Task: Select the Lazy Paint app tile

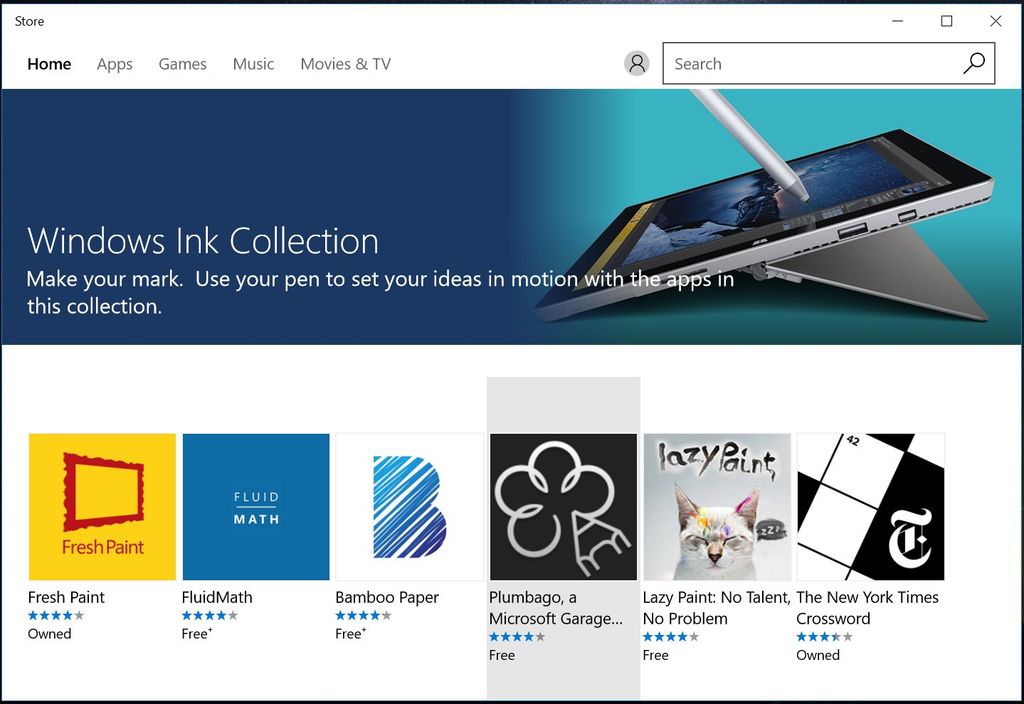Action: [x=716, y=506]
